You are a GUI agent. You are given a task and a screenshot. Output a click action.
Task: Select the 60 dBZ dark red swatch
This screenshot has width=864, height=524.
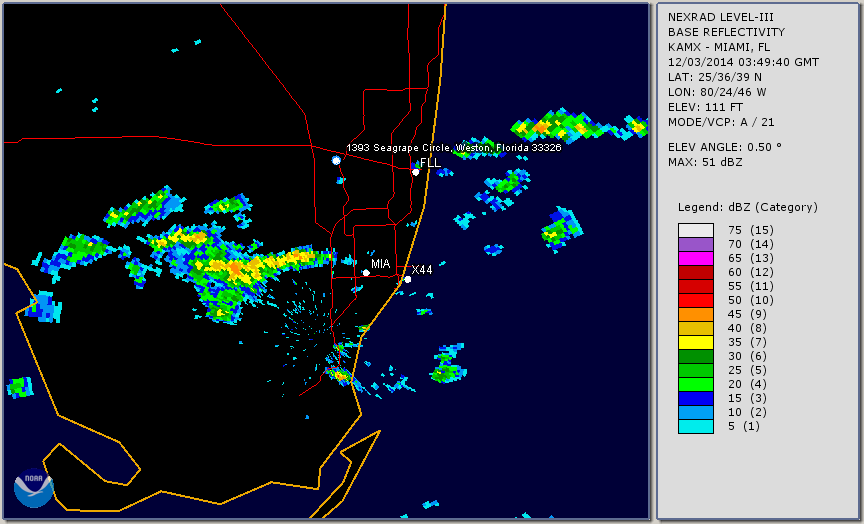click(696, 272)
